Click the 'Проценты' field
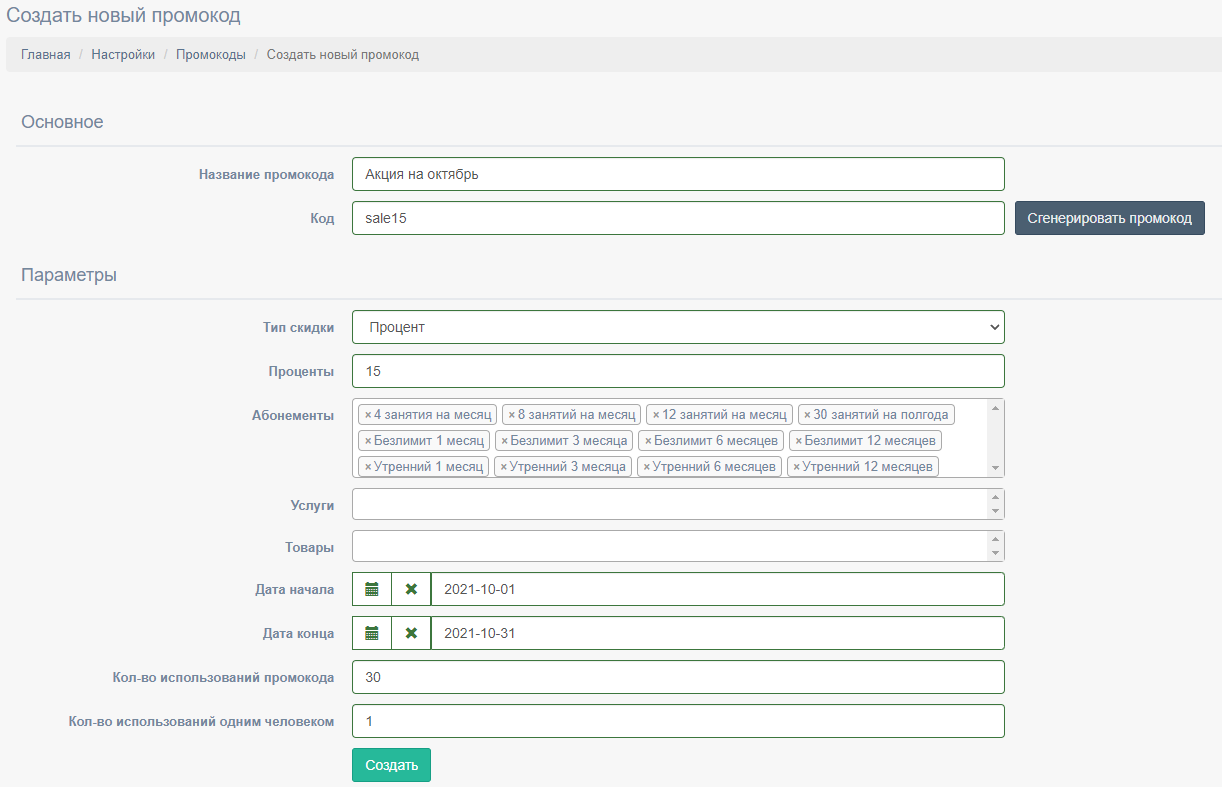The image size is (1222, 787). click(678, 371)
